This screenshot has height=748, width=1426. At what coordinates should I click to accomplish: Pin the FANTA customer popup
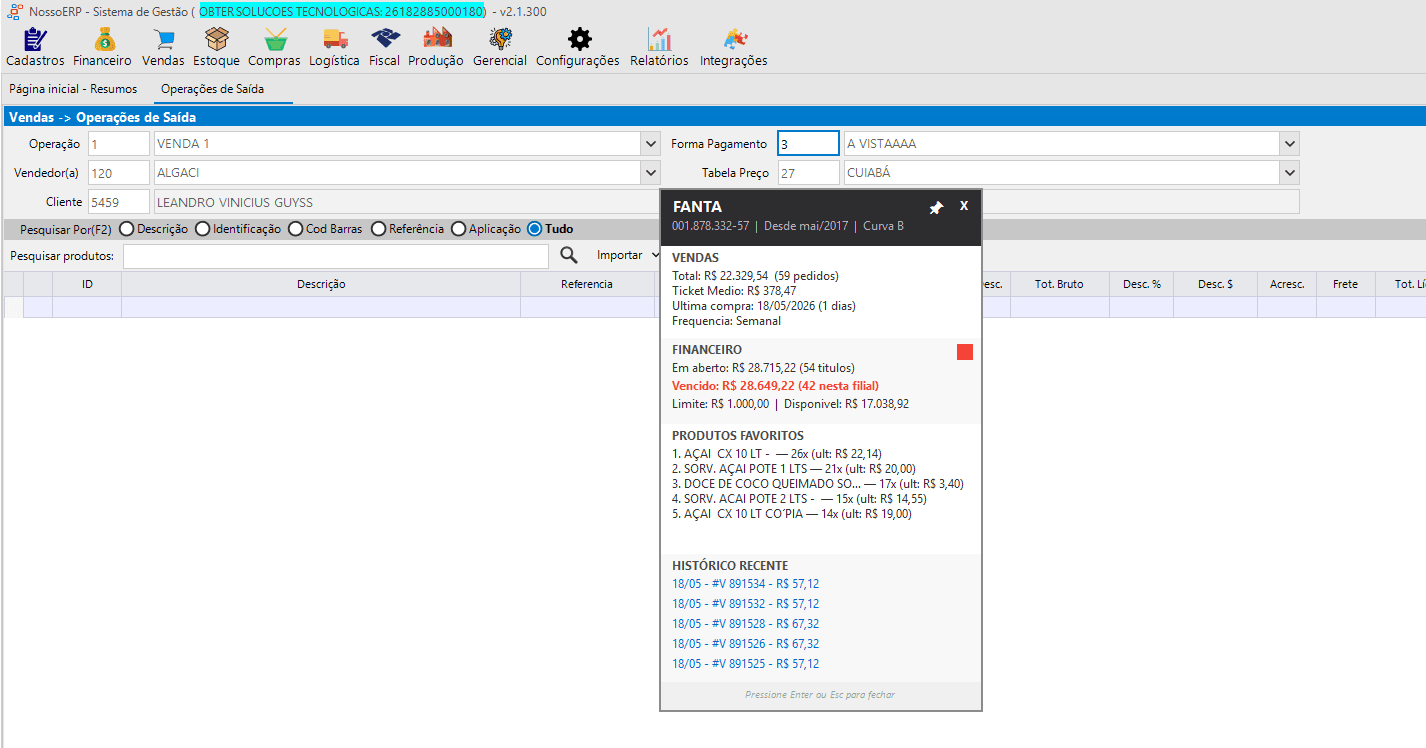tap(936, 207)
